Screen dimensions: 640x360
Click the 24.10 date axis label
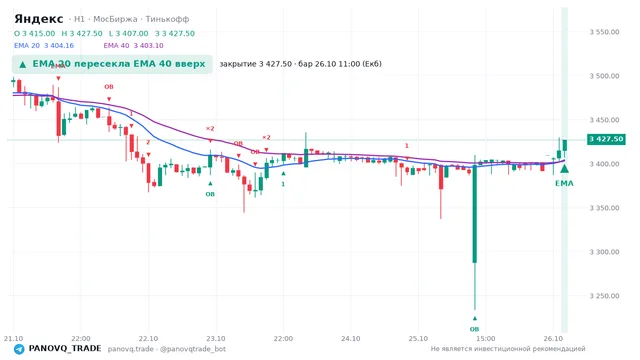(351, 338)
